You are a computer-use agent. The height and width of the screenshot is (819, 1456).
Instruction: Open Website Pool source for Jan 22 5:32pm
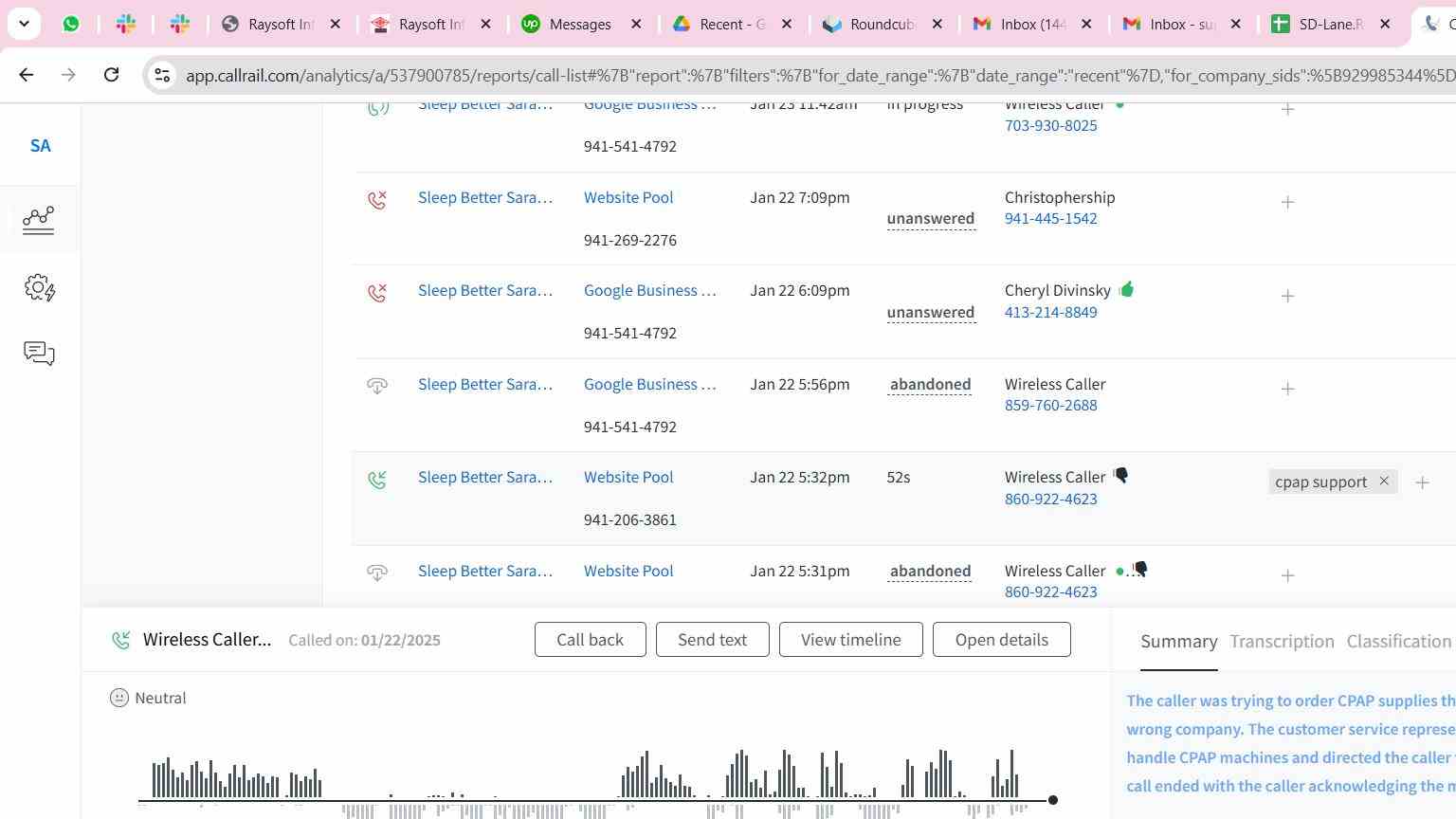coord(628,477)
